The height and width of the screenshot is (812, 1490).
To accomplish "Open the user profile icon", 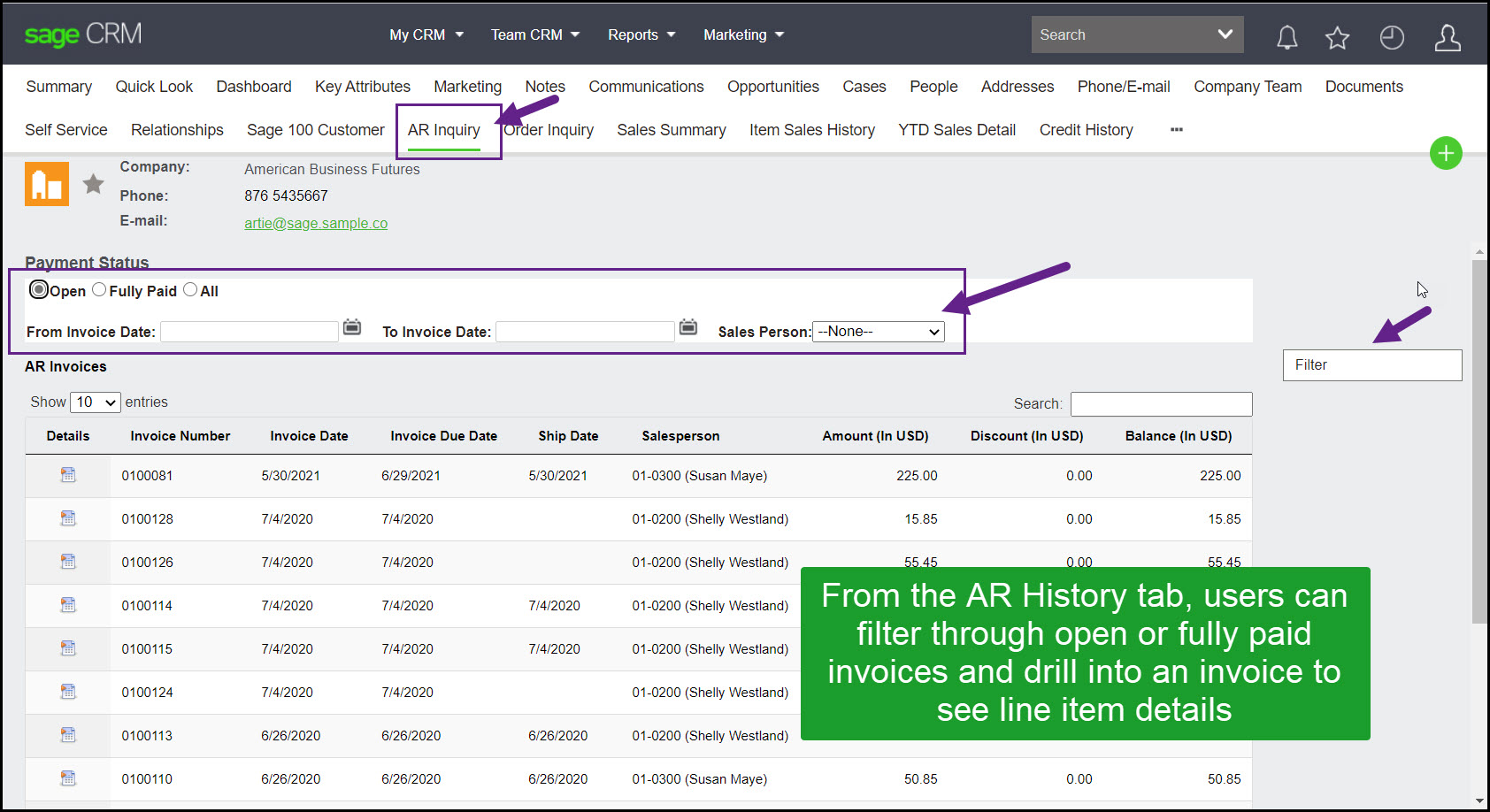I will [x=1447, y=37].
